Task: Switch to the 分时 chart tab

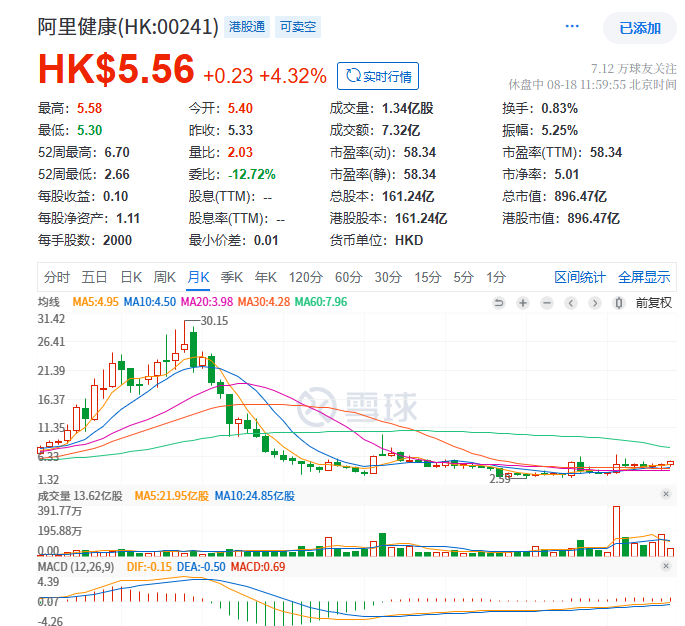Action: click(57, 277)
